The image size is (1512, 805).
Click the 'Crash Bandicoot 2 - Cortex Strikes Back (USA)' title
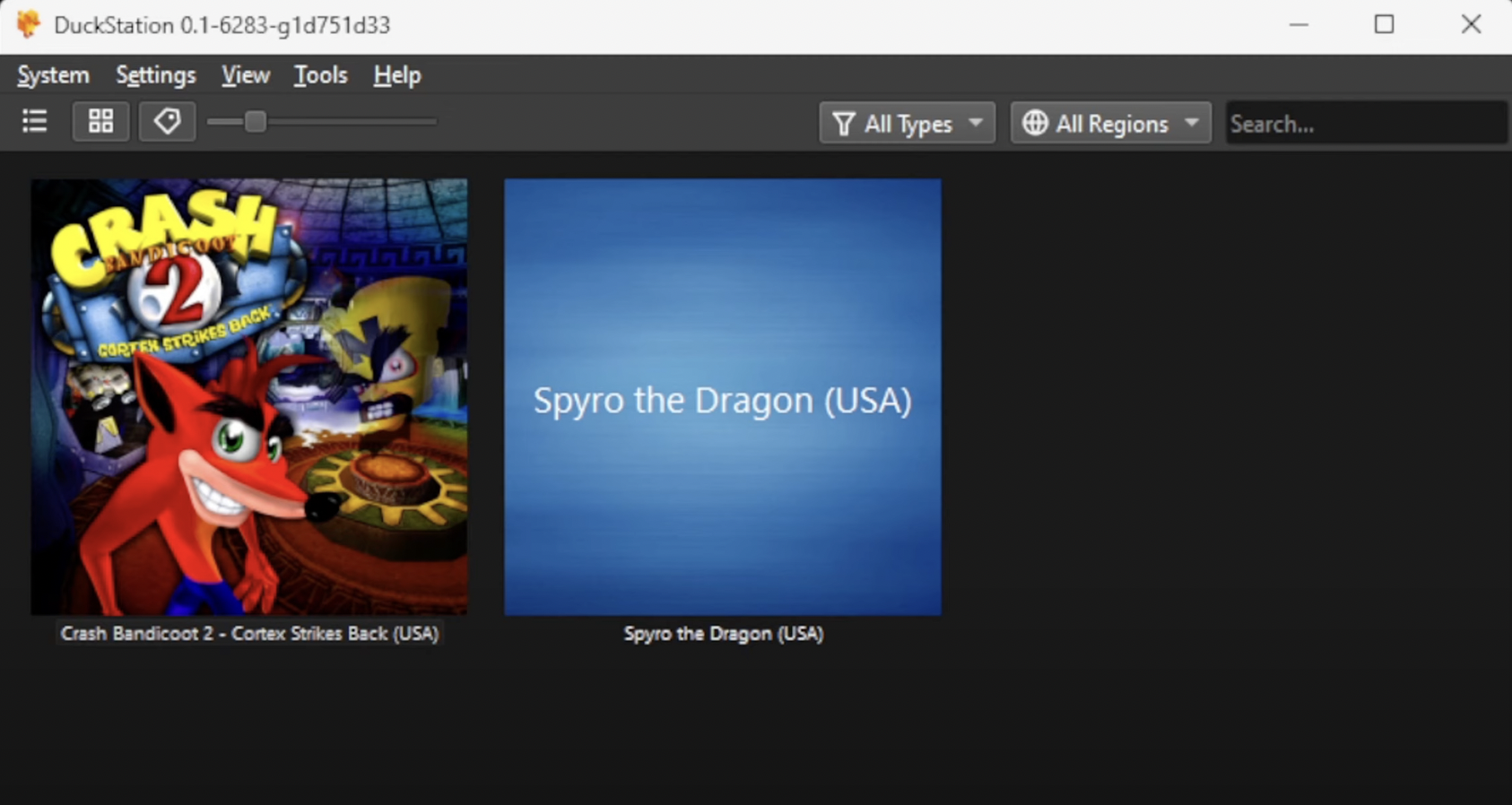[x=249, y=633]
